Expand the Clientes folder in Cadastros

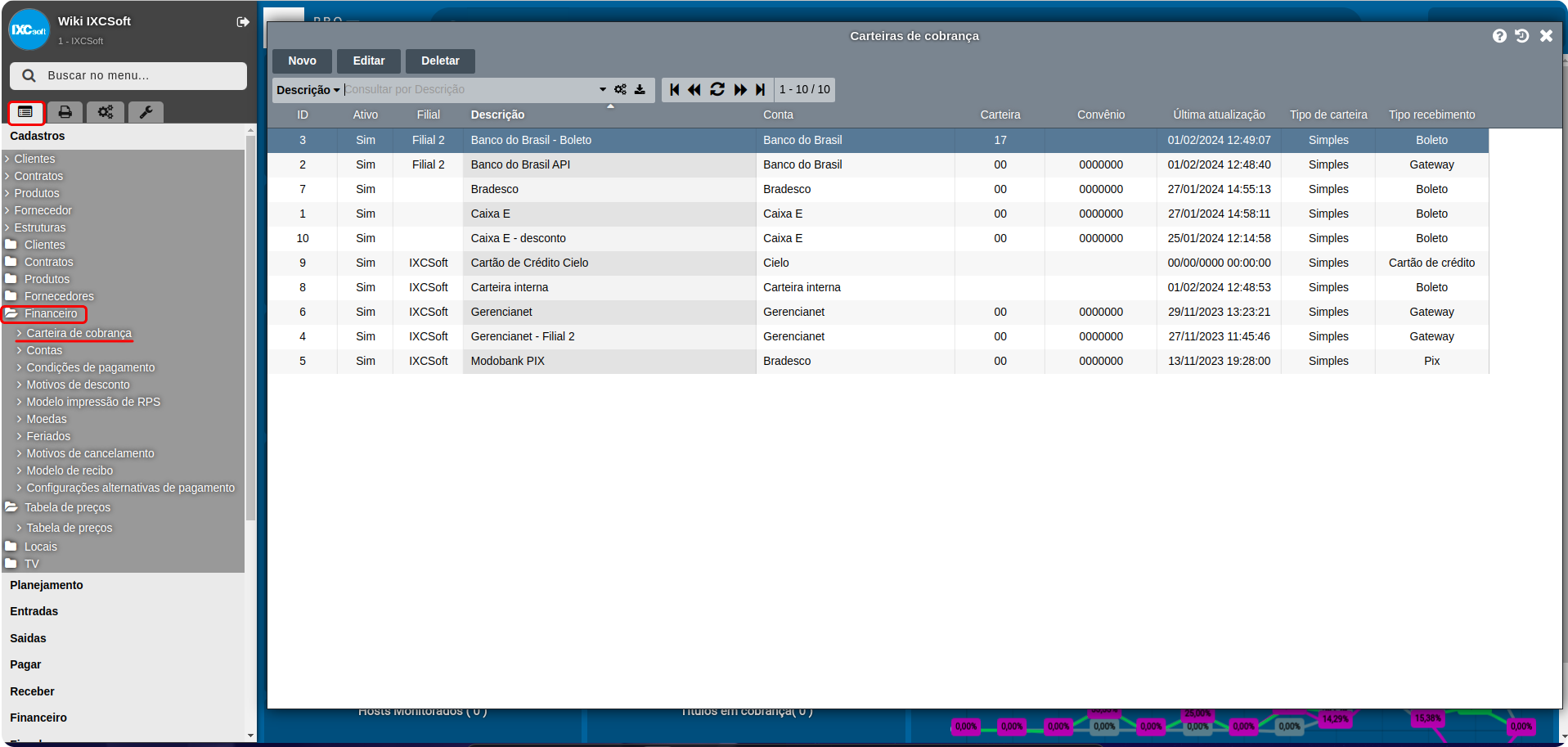tap(35, 245)
